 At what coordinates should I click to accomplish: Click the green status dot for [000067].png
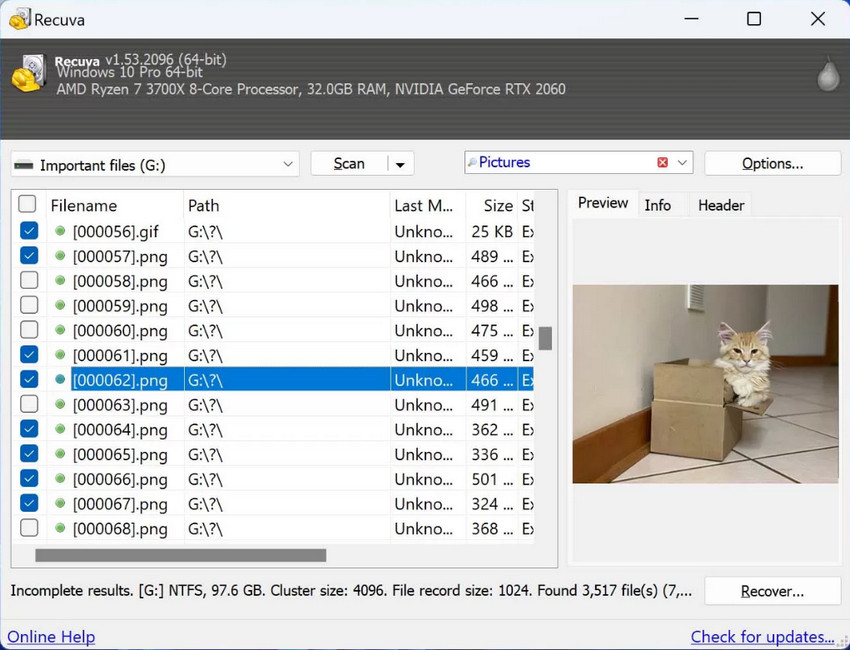click(60, 504)
